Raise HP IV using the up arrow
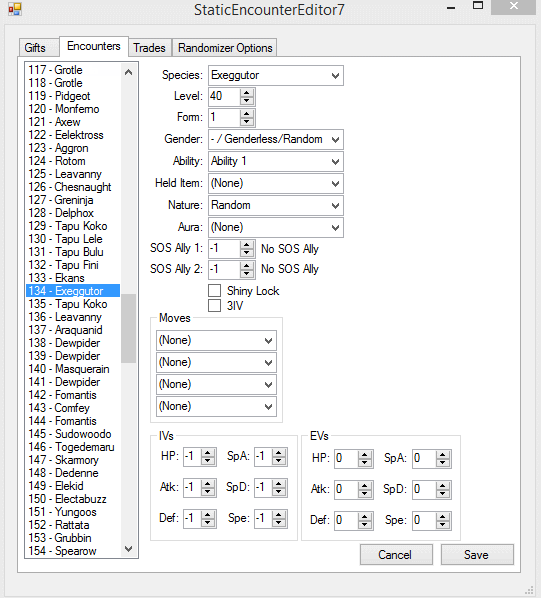Image resolution: width=541 pixels, height=598 pixels. (208, 453)
